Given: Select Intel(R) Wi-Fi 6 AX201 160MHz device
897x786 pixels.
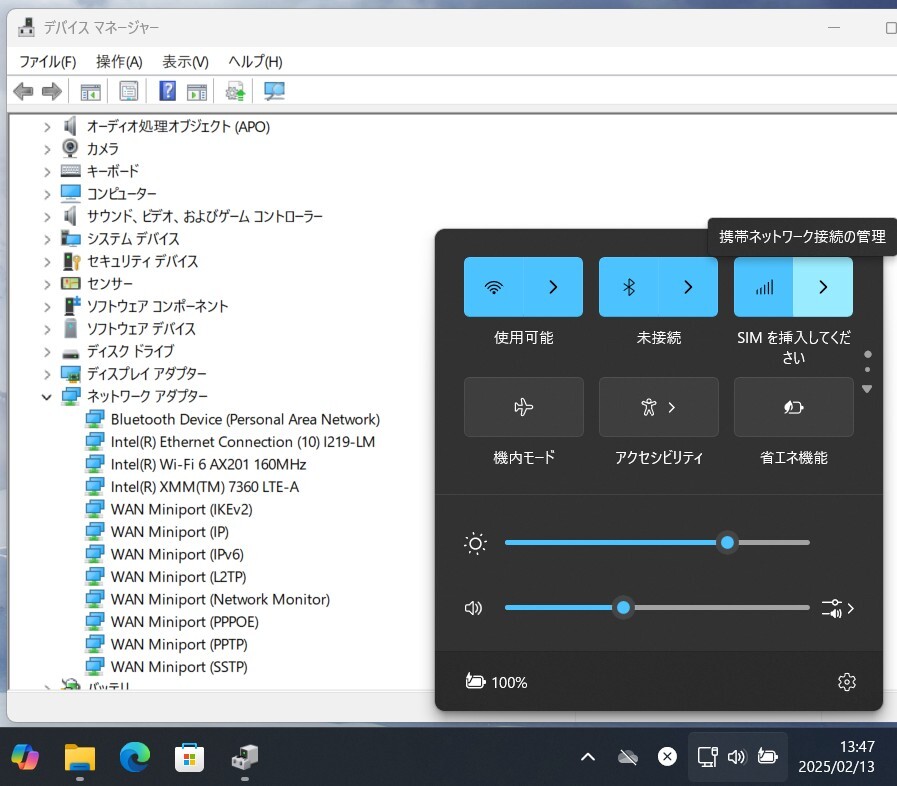Looking at the screenshot, I should 208,464.
